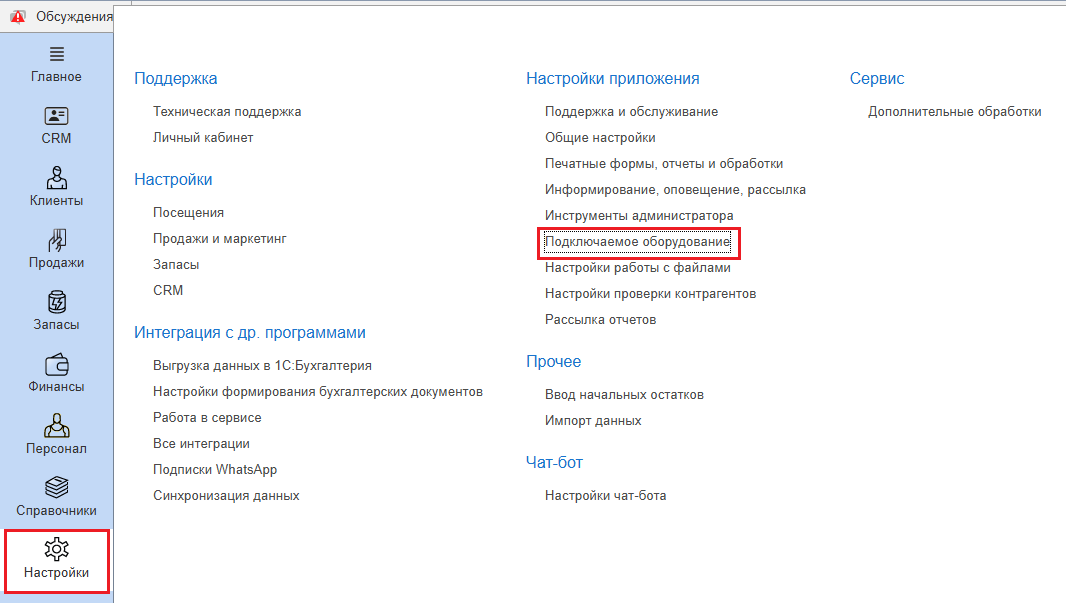The height and width of the screenshot is (603, 1066).
Task: Open Подписки WhatsApp
Action: coord(215,470)
